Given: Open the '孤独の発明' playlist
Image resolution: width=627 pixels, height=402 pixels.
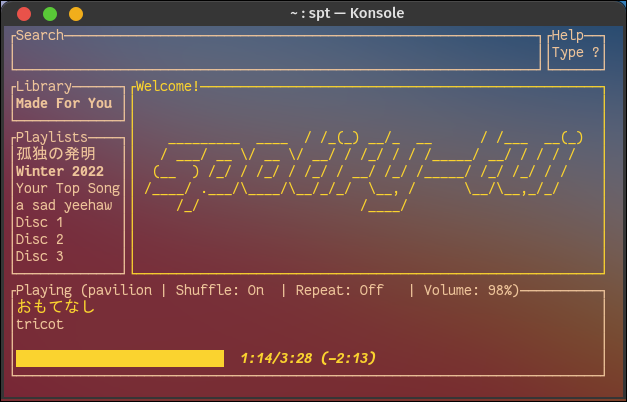Looking at the screenshot, I should click(x=56, y=154).
